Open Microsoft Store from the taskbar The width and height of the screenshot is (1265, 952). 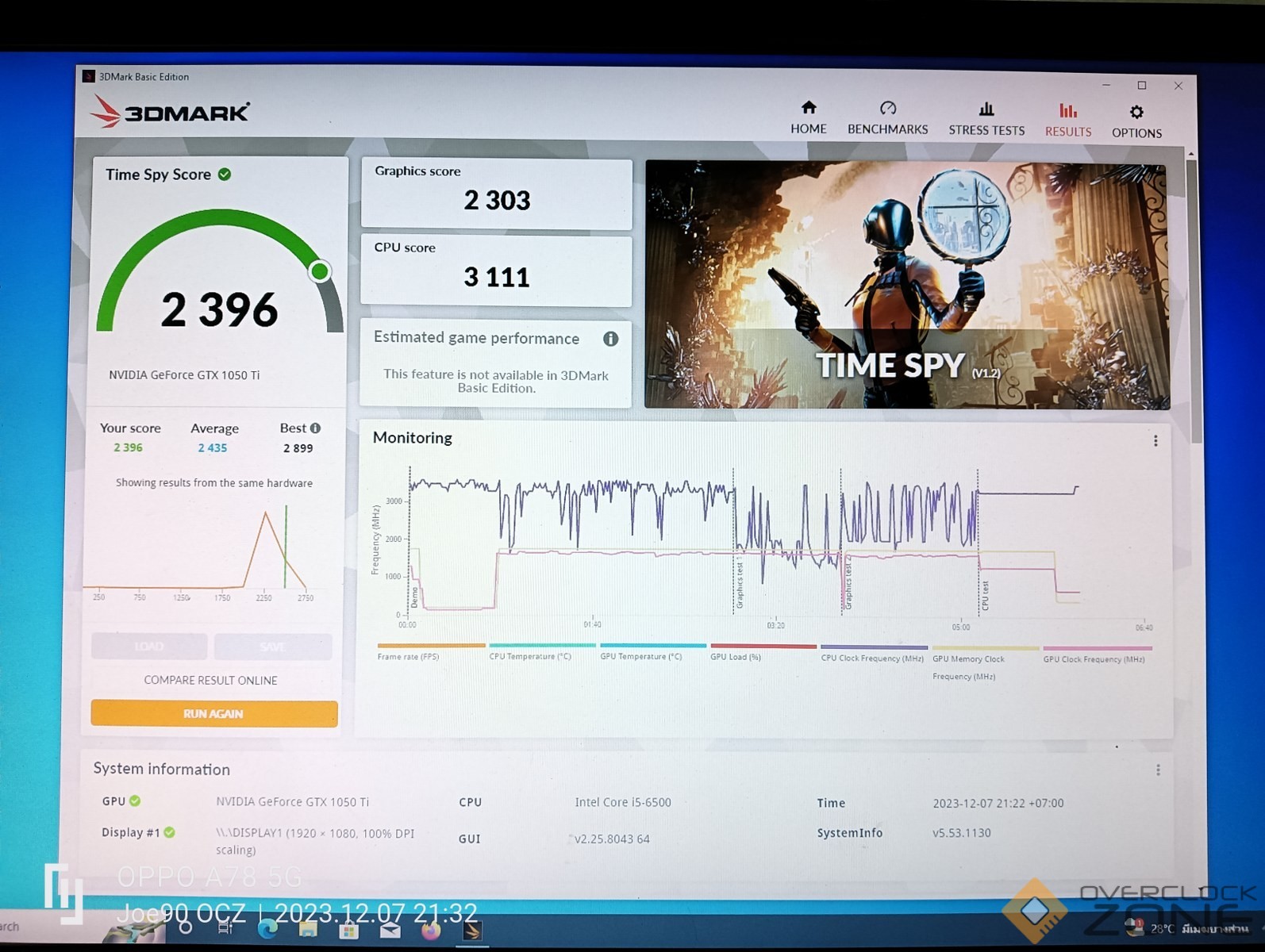(348, 930)
